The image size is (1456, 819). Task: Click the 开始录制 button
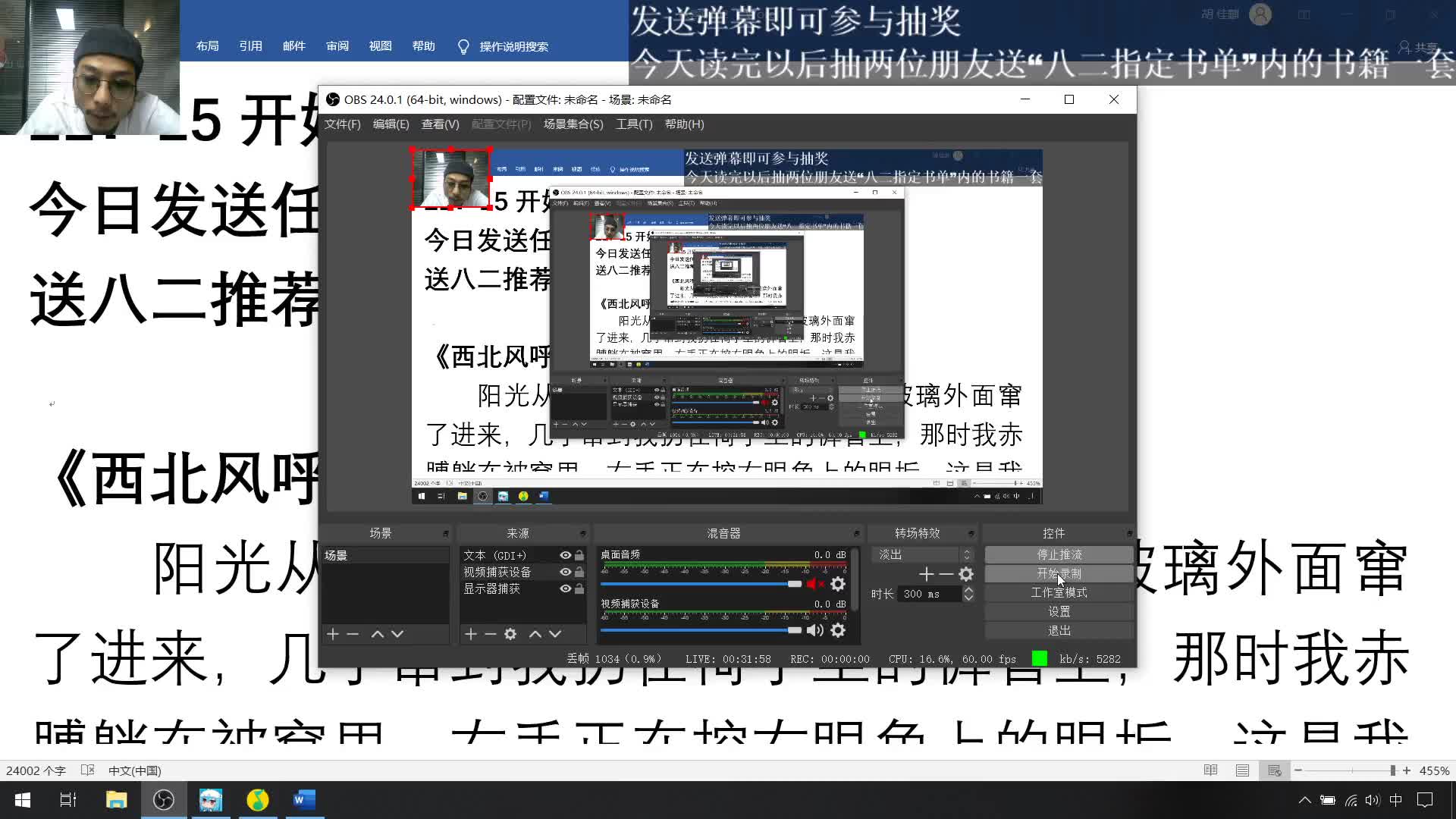[x=1059, y=574]
